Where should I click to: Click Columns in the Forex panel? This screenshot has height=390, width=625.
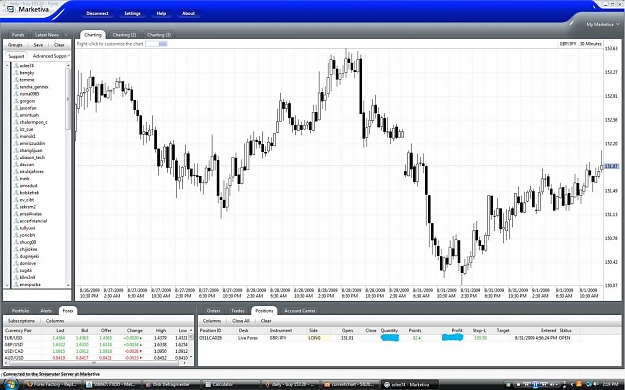click(55, 321)
